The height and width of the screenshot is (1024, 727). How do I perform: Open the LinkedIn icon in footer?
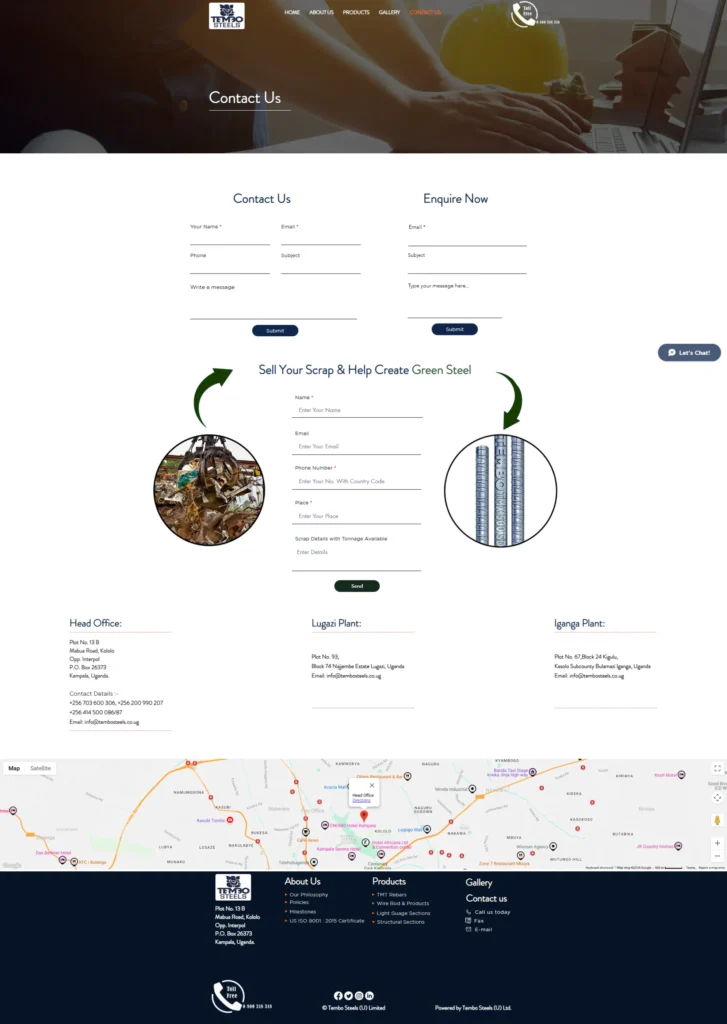370,996
